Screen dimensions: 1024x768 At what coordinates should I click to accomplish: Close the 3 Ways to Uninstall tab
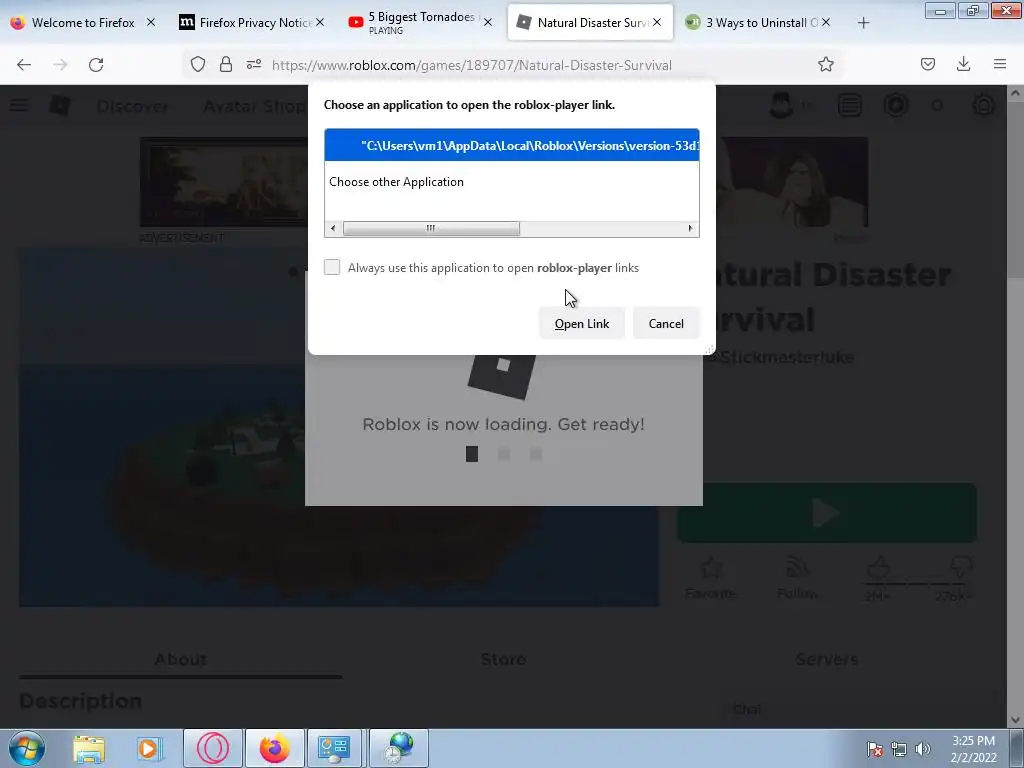point(826,22)
